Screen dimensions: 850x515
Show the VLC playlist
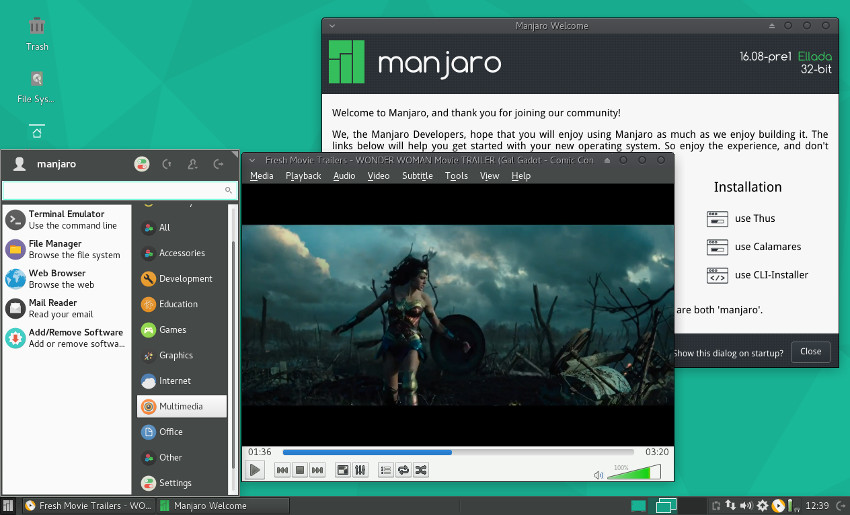tap(385, 470)
